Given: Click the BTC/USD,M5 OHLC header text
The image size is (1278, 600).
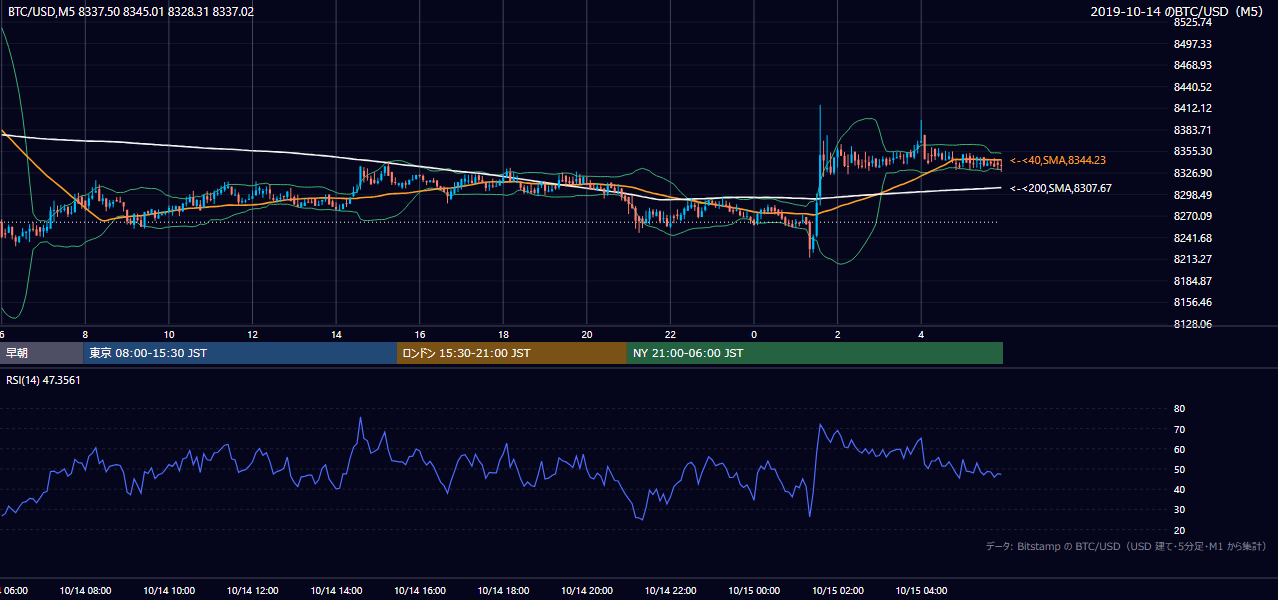Looking at the screenshot, I should coord(131,12).
